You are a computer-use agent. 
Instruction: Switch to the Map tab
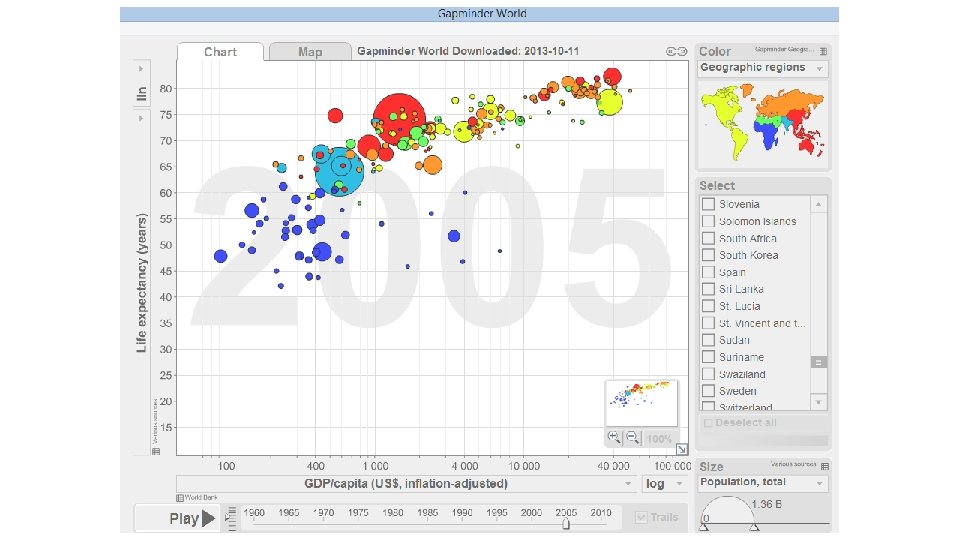(x=310, y=52)
